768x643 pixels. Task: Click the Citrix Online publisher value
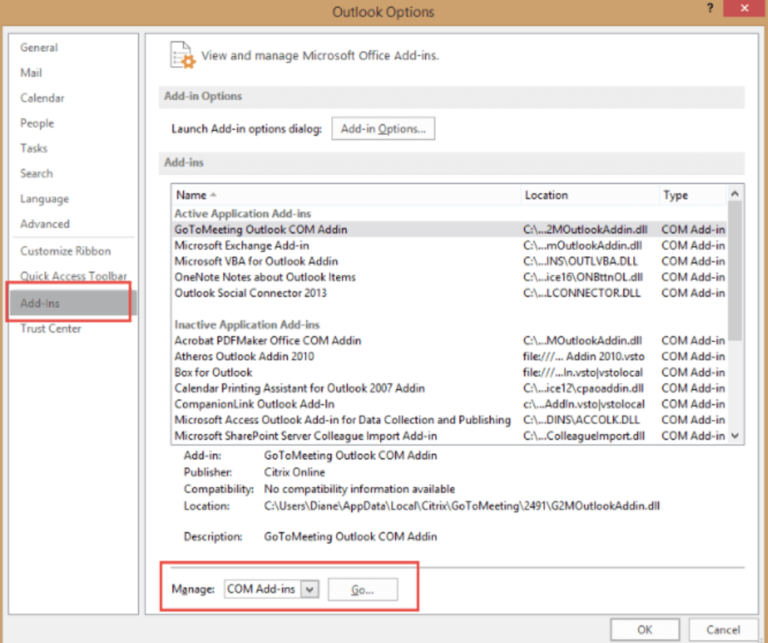click(294, 473)
